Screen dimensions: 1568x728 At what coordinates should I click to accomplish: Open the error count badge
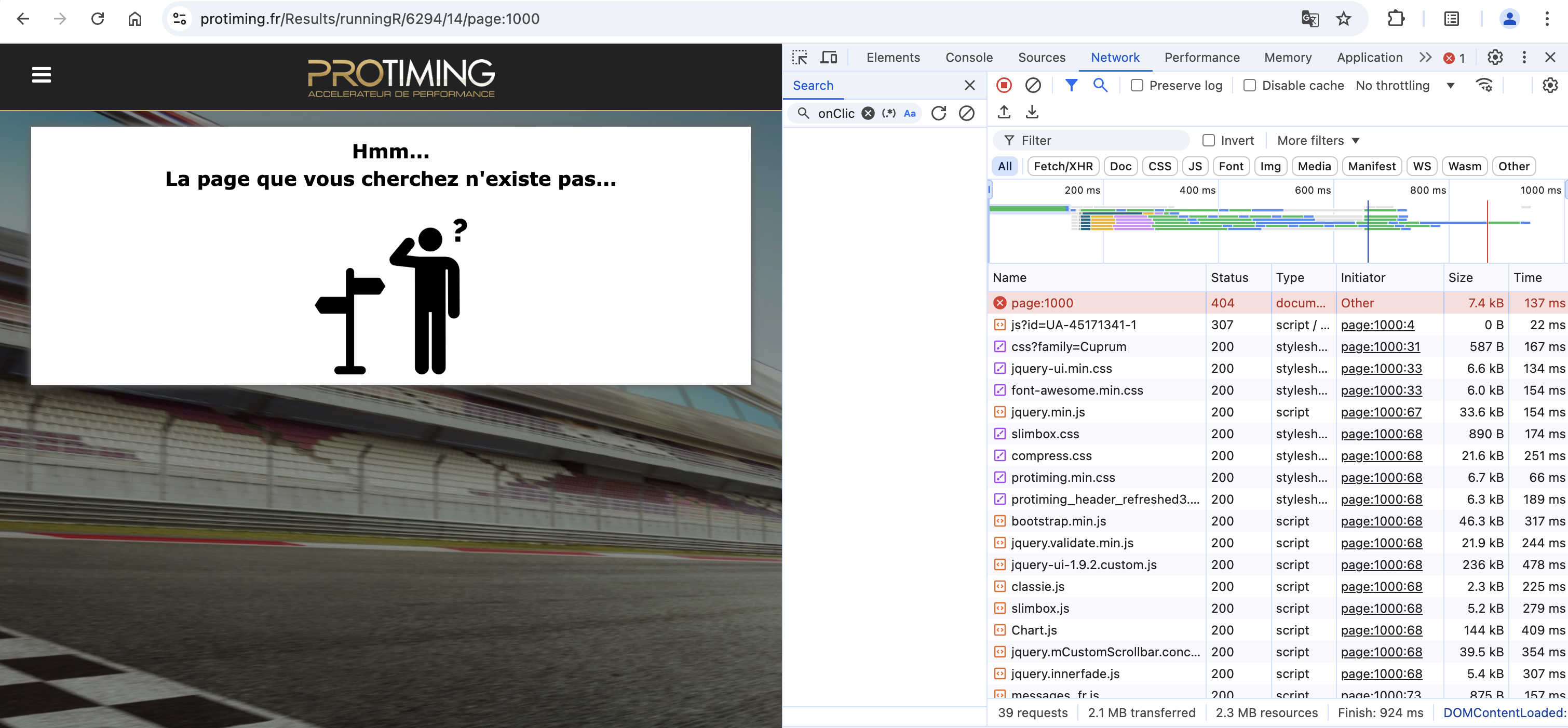[1454, 58]
